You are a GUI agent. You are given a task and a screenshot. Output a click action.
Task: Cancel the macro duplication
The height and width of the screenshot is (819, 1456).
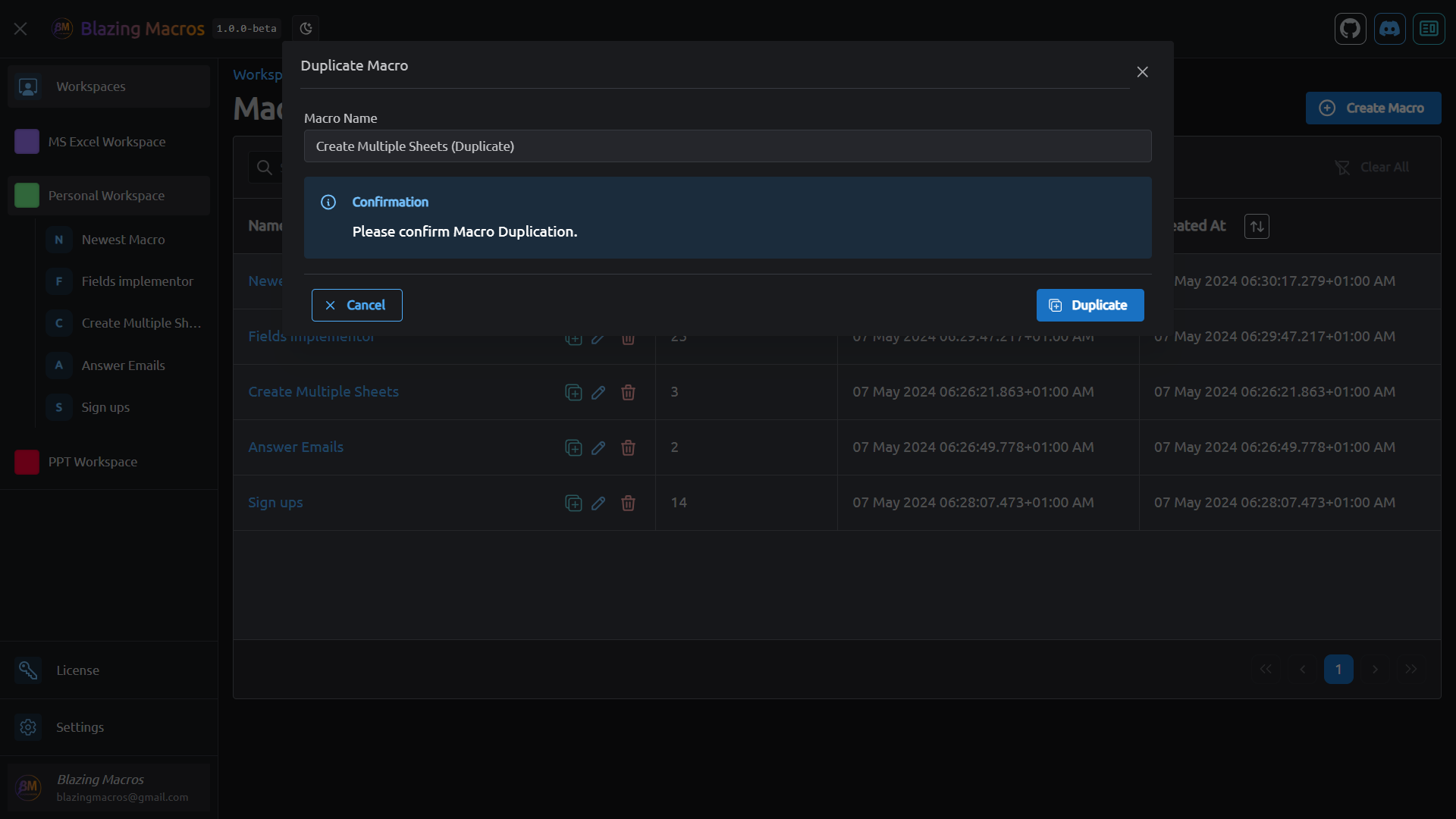pos(356,305)
